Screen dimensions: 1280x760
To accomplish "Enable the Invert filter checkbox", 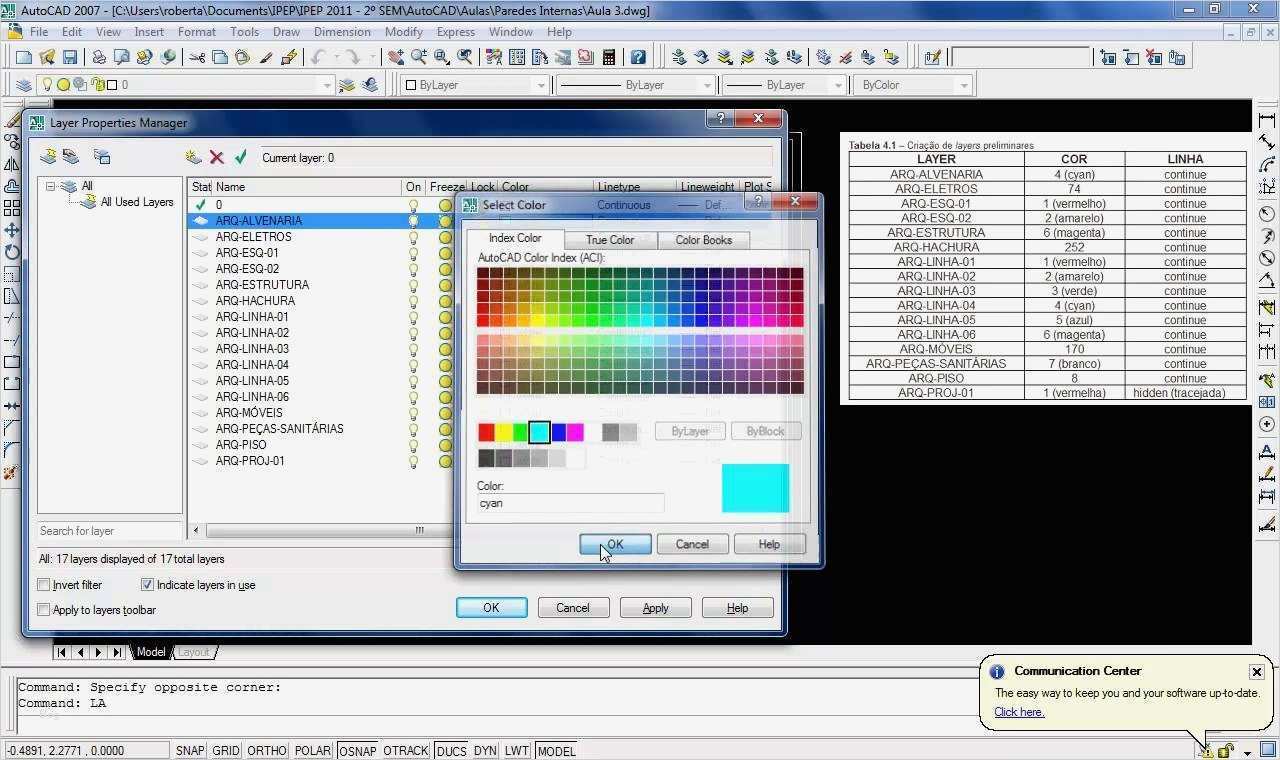I will click(44, 585).
